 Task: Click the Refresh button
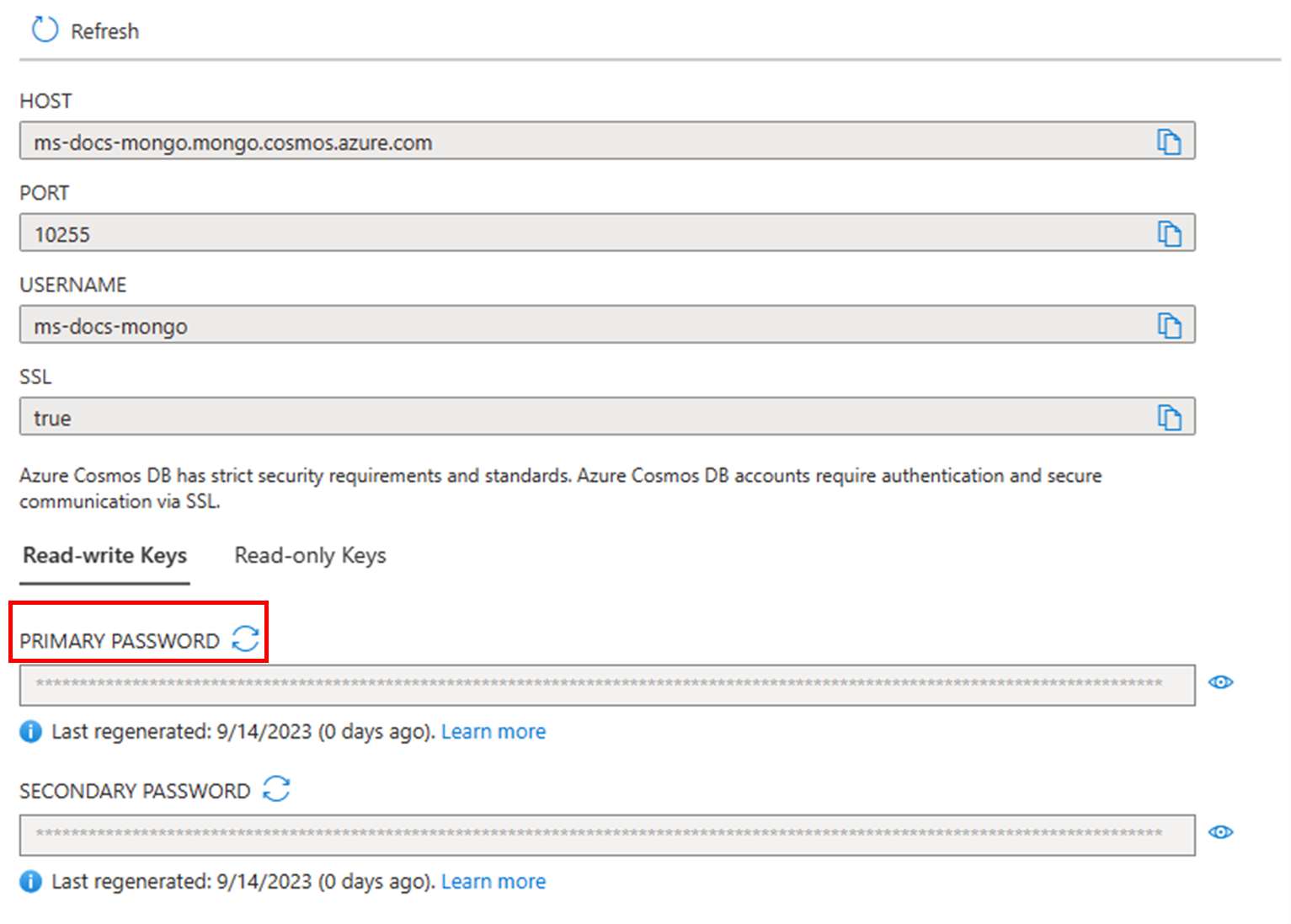coord(85,30)
